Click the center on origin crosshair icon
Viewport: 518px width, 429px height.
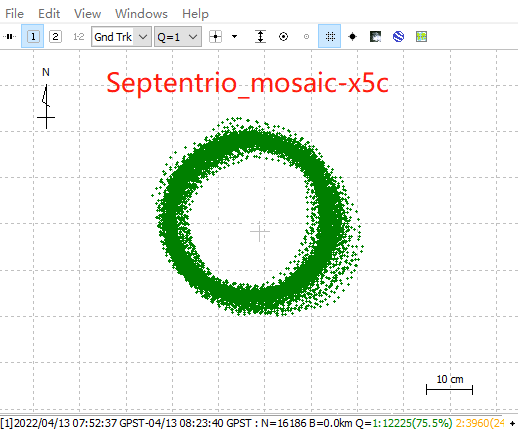[x=215, y=36]
